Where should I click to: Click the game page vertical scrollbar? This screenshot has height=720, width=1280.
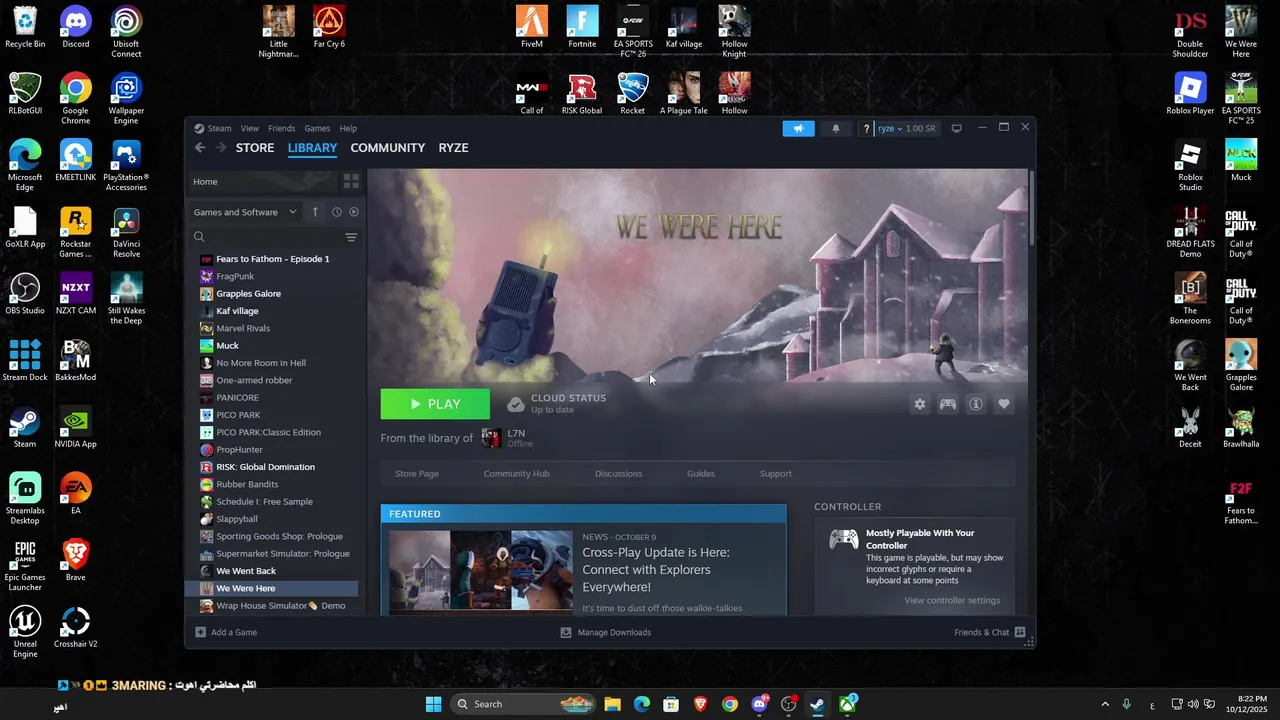(1031, 208)
